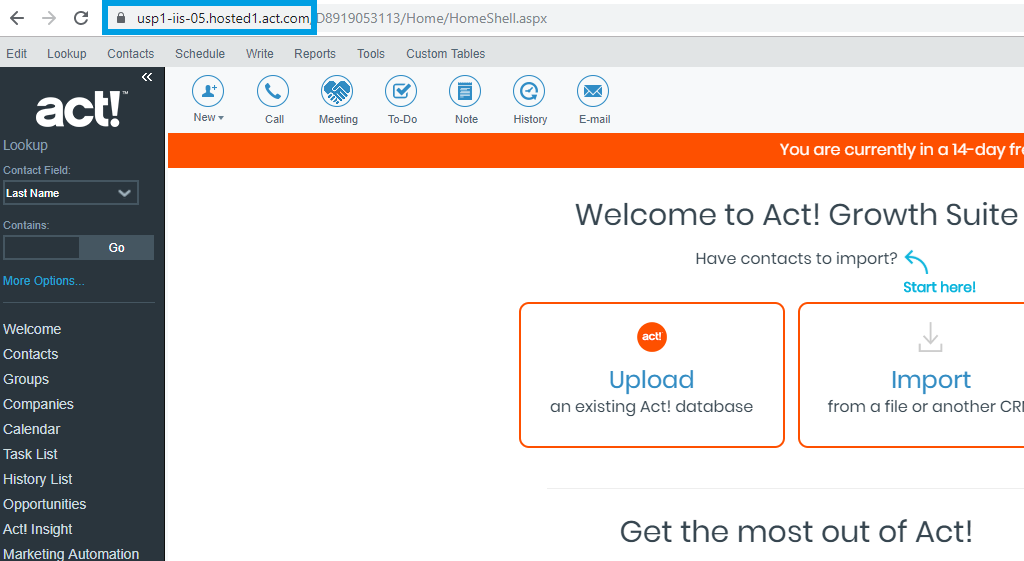Open Opportunities in the sidebar
Screen dimensions: 1024x561
(x=45, y=504)
